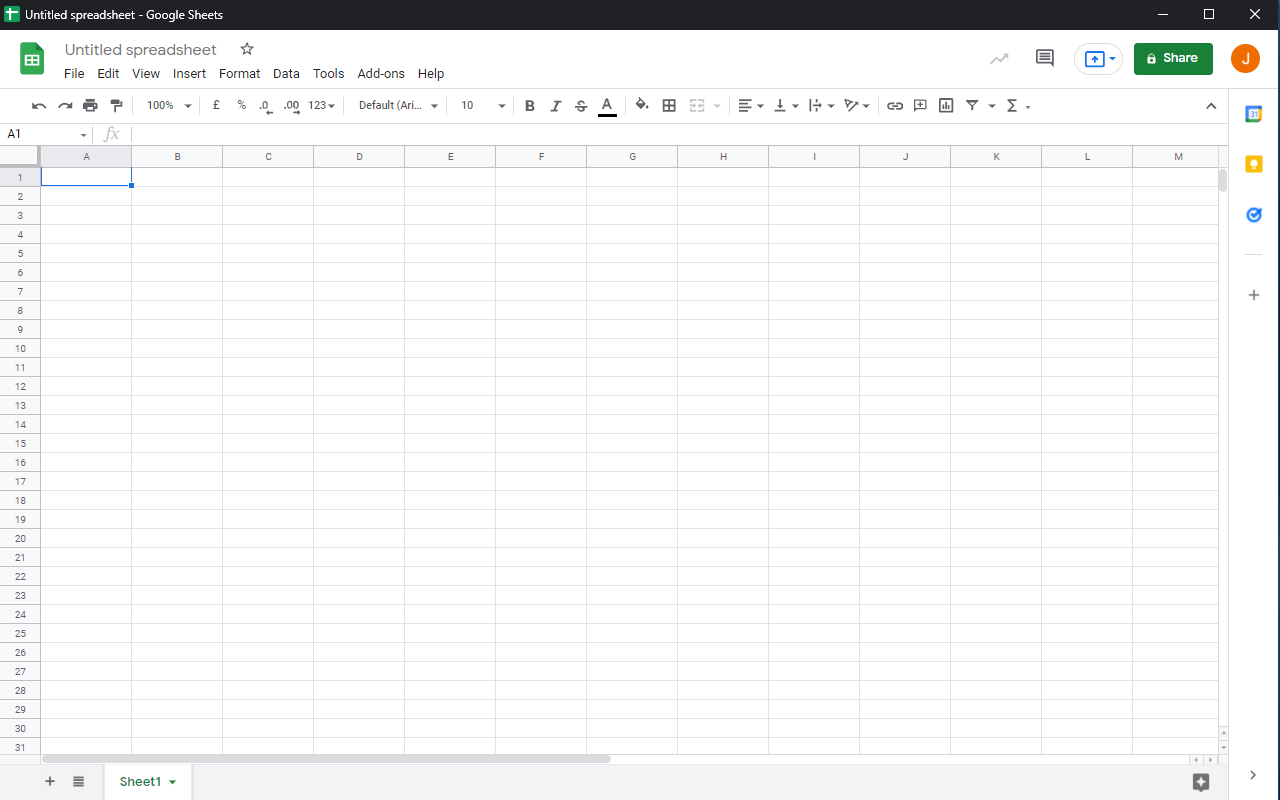Format value as percent

click(x=240, y=105)
